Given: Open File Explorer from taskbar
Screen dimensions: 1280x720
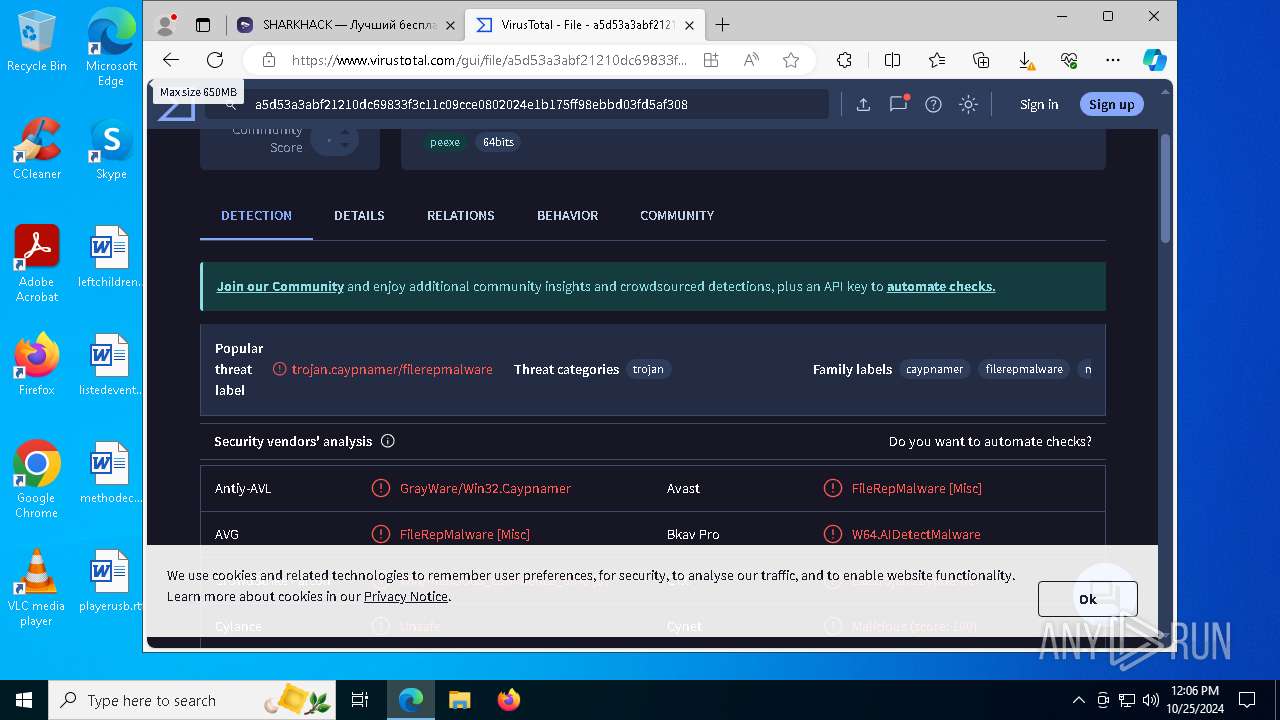Looking at the screenshot, I should (x=459, y=700).
